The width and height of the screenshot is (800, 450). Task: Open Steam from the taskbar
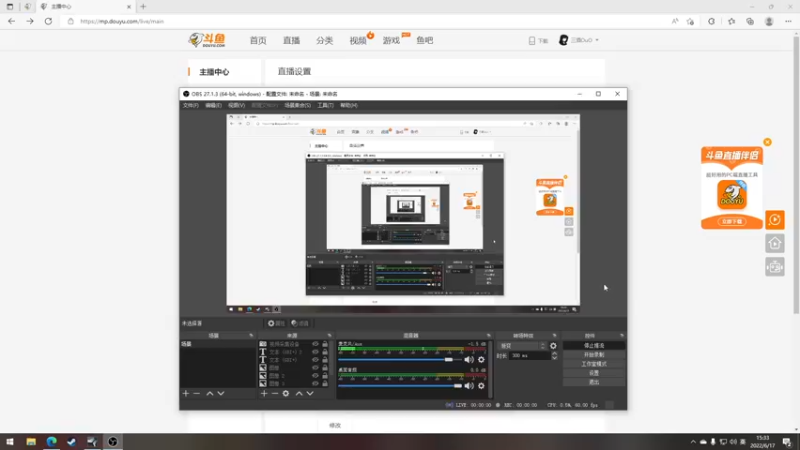click(71, 442)
